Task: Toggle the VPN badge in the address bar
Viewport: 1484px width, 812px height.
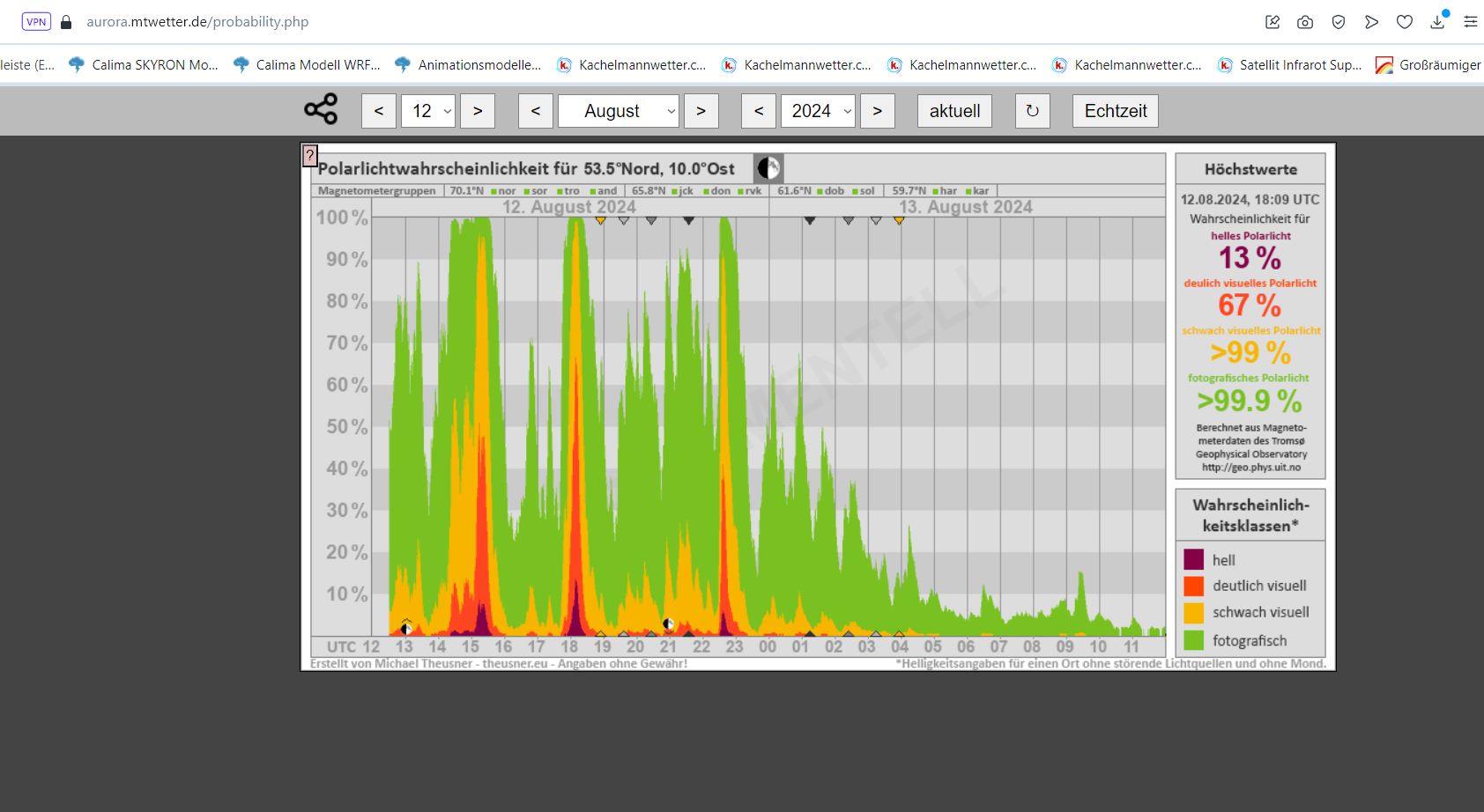Action: [36, 22]
